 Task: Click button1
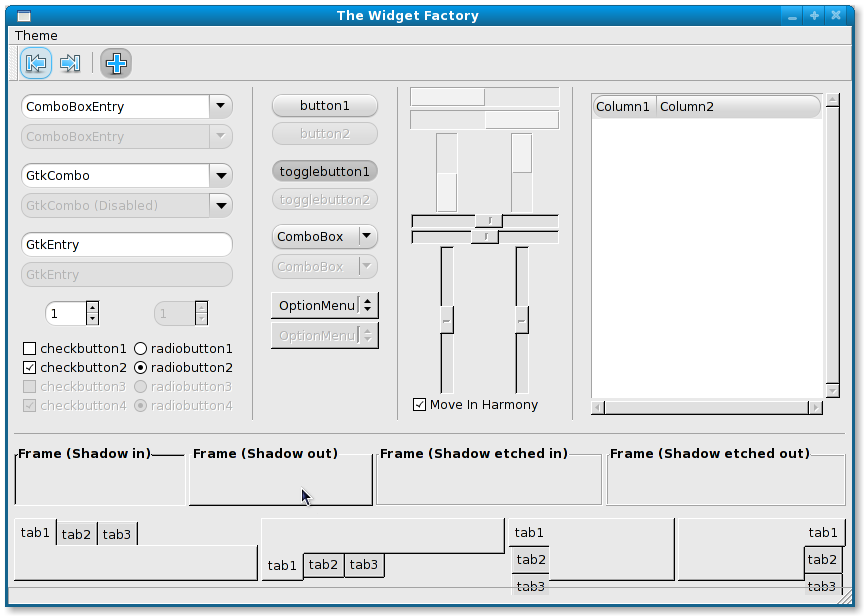point(325,105)
